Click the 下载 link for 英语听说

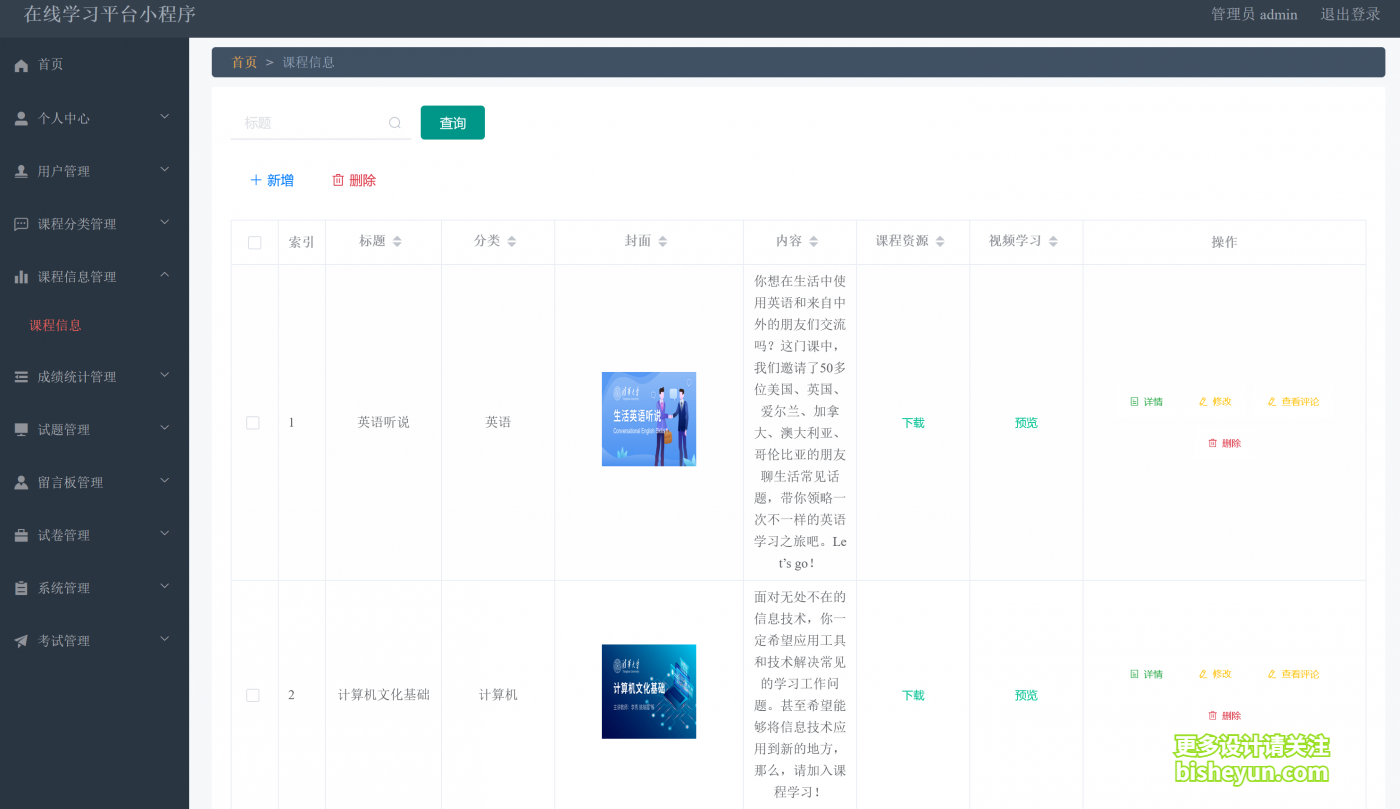[912, 422]
